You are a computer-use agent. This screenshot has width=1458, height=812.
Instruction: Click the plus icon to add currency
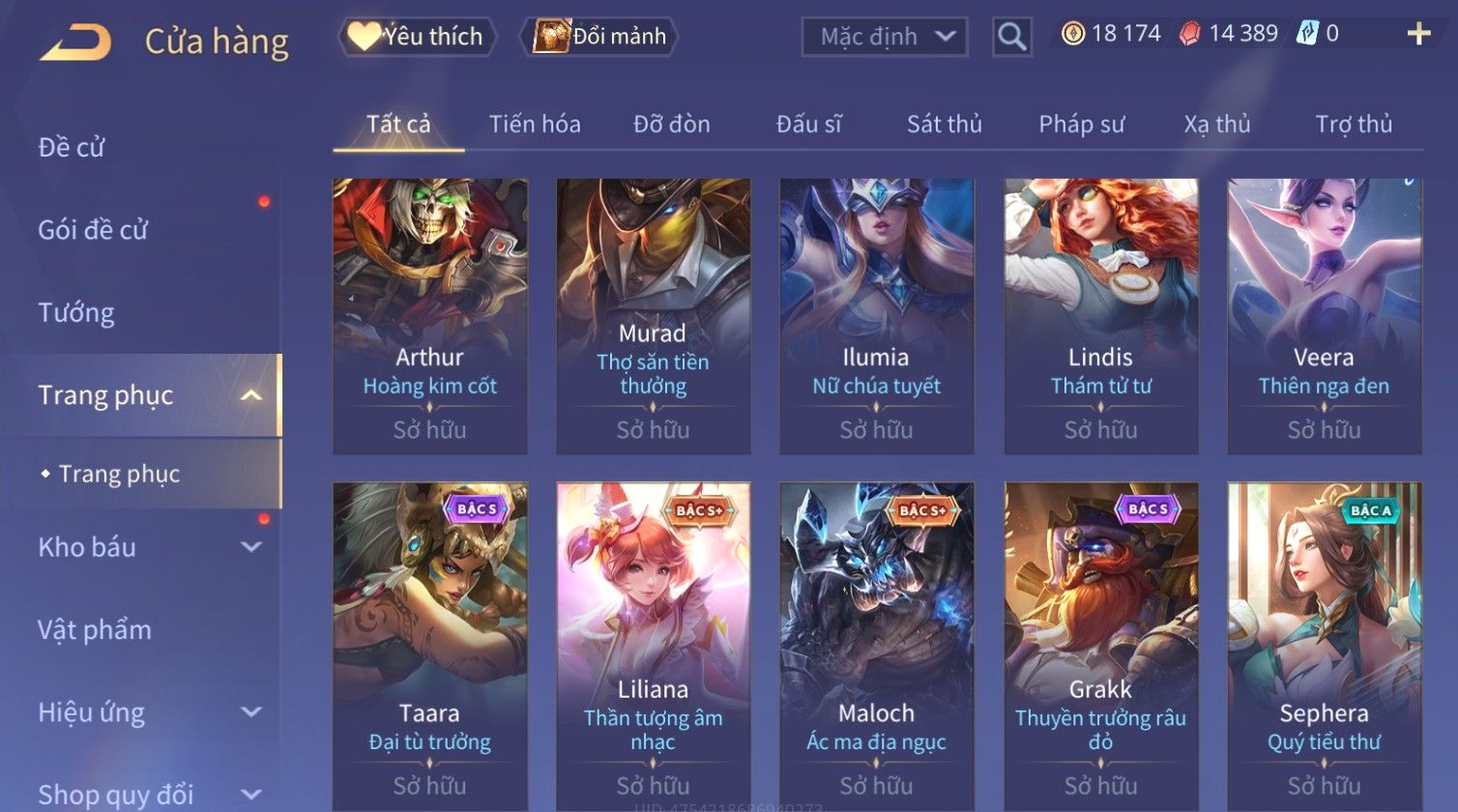coord(1418,35)
